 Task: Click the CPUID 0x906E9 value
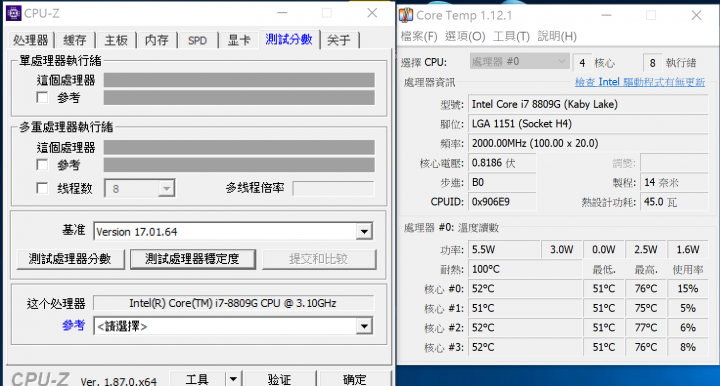click(490, 202)
